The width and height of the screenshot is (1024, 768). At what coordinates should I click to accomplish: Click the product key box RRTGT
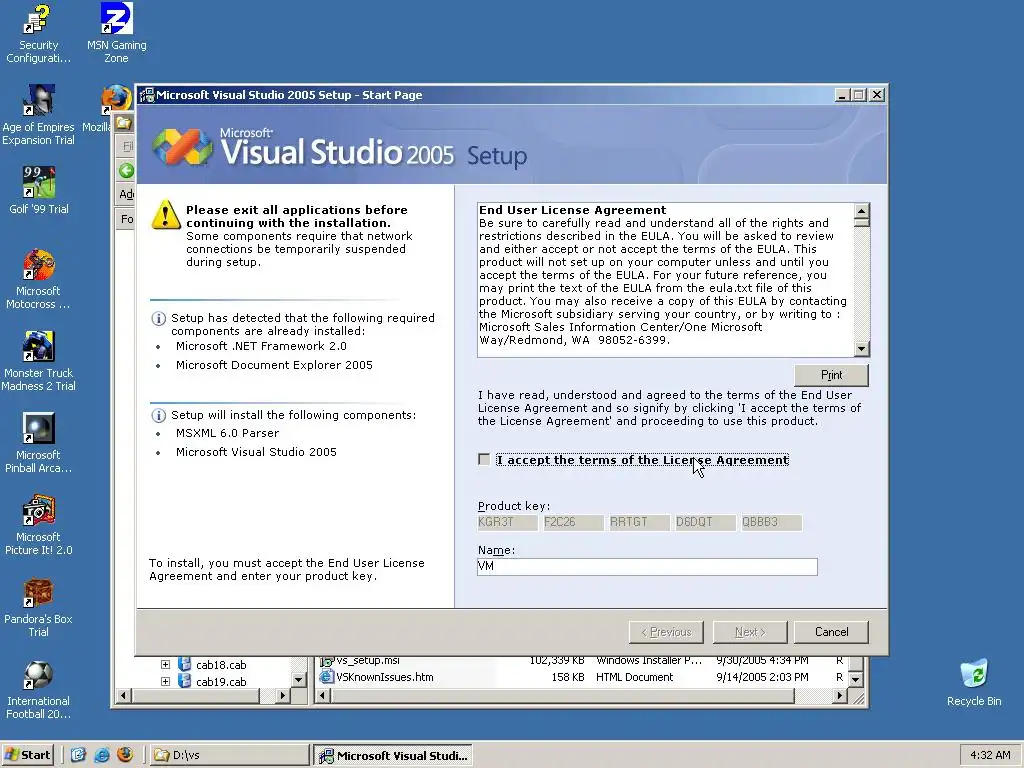(639, 522)
